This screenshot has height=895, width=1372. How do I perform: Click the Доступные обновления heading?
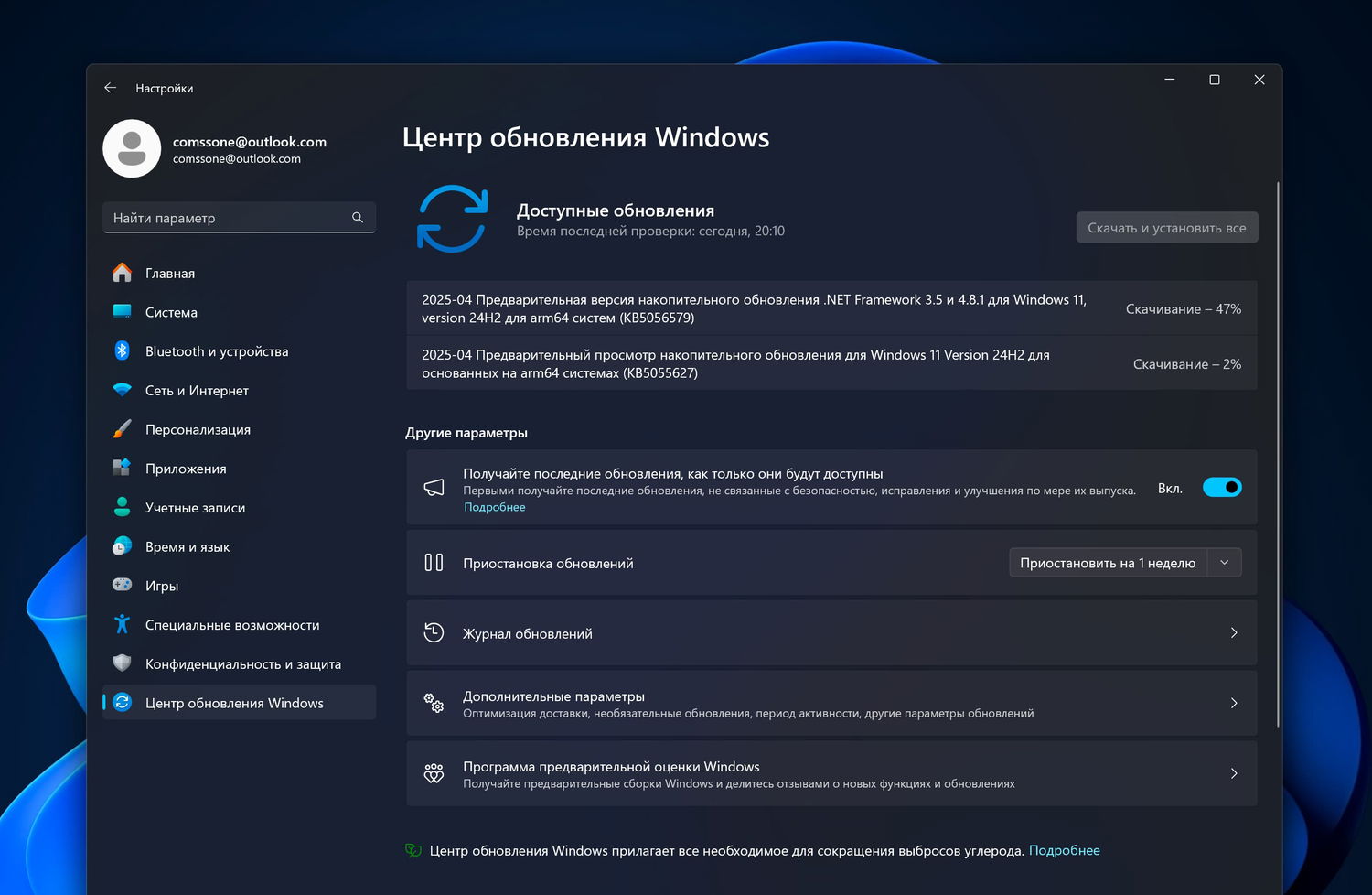(616, 210)
